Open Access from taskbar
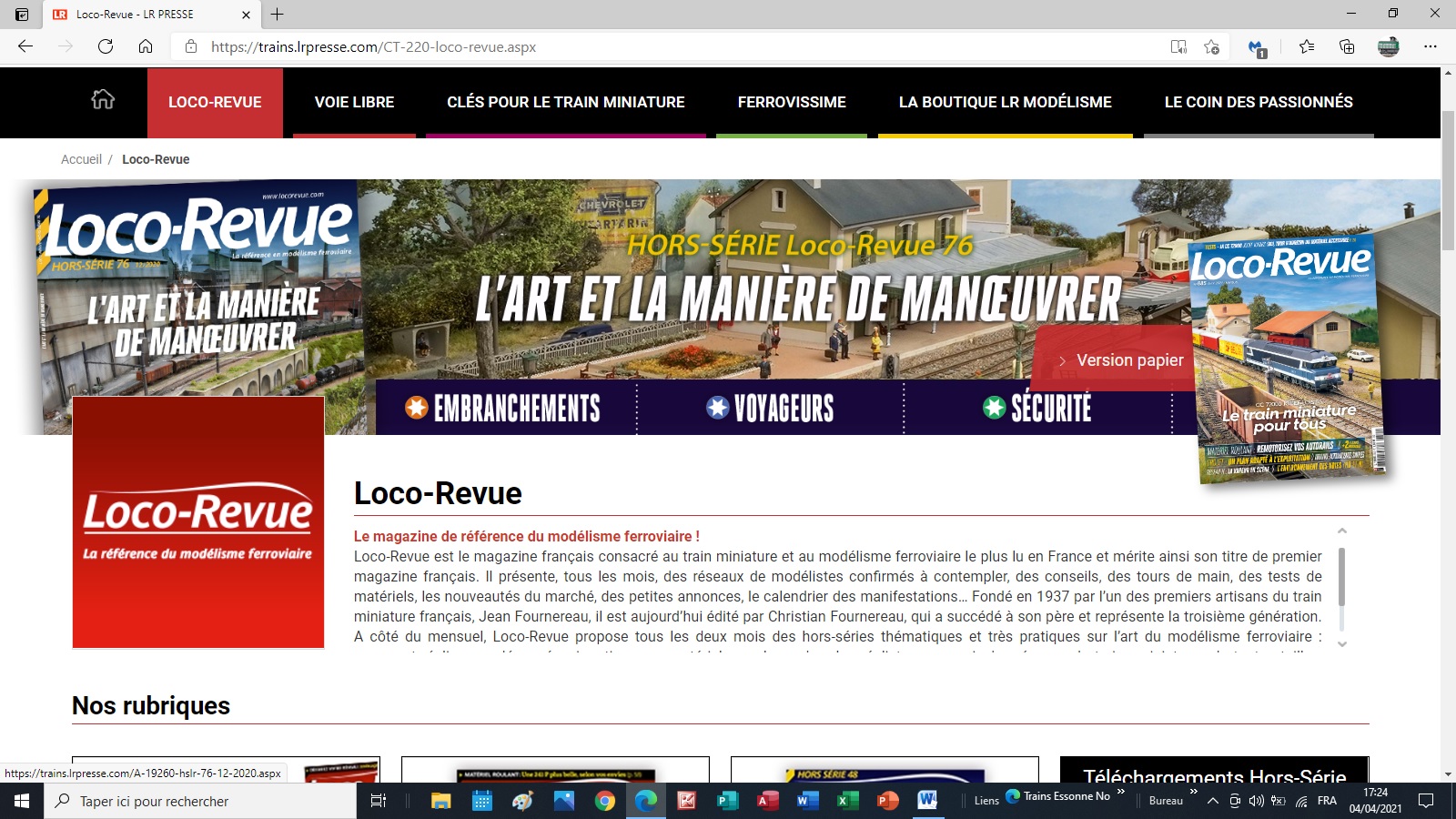The height and width of the screenshot is (819, 1456). pyautogui.click(x=768, y=801)
